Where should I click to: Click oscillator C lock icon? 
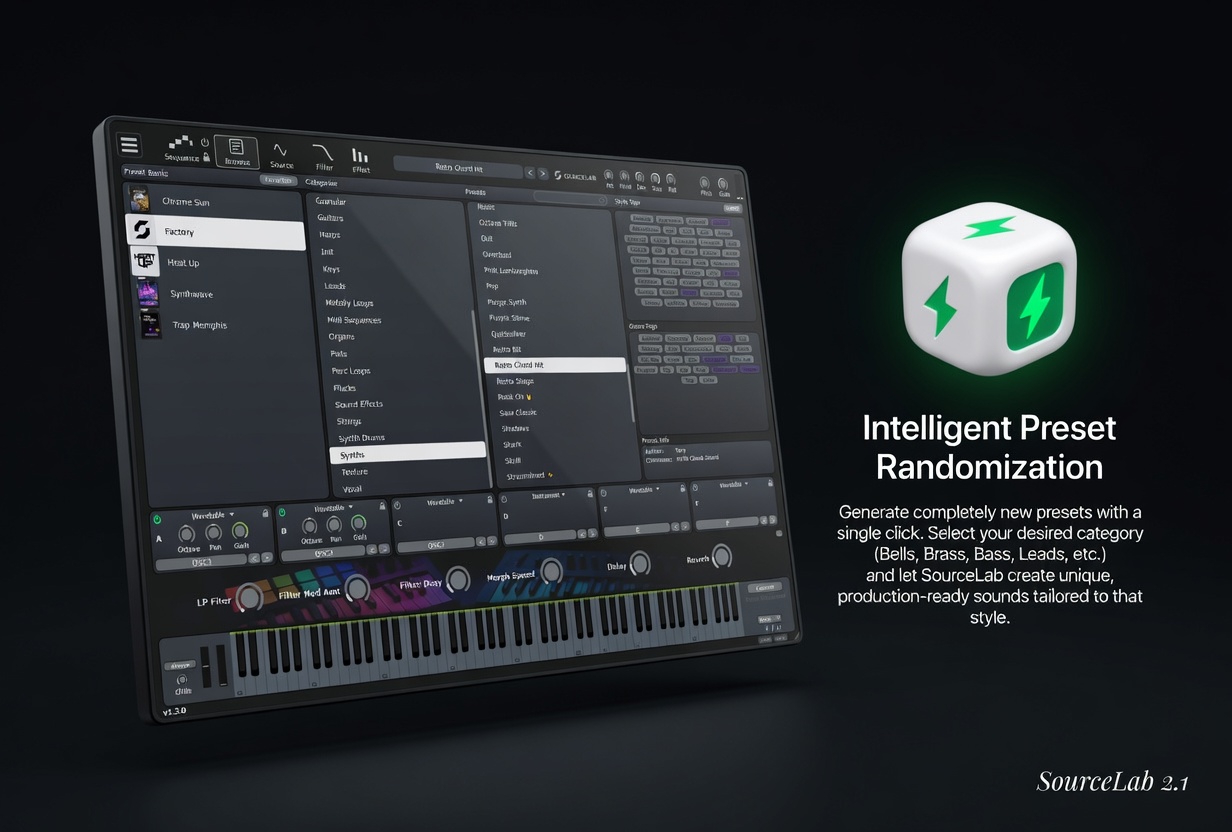click(488, 500)
